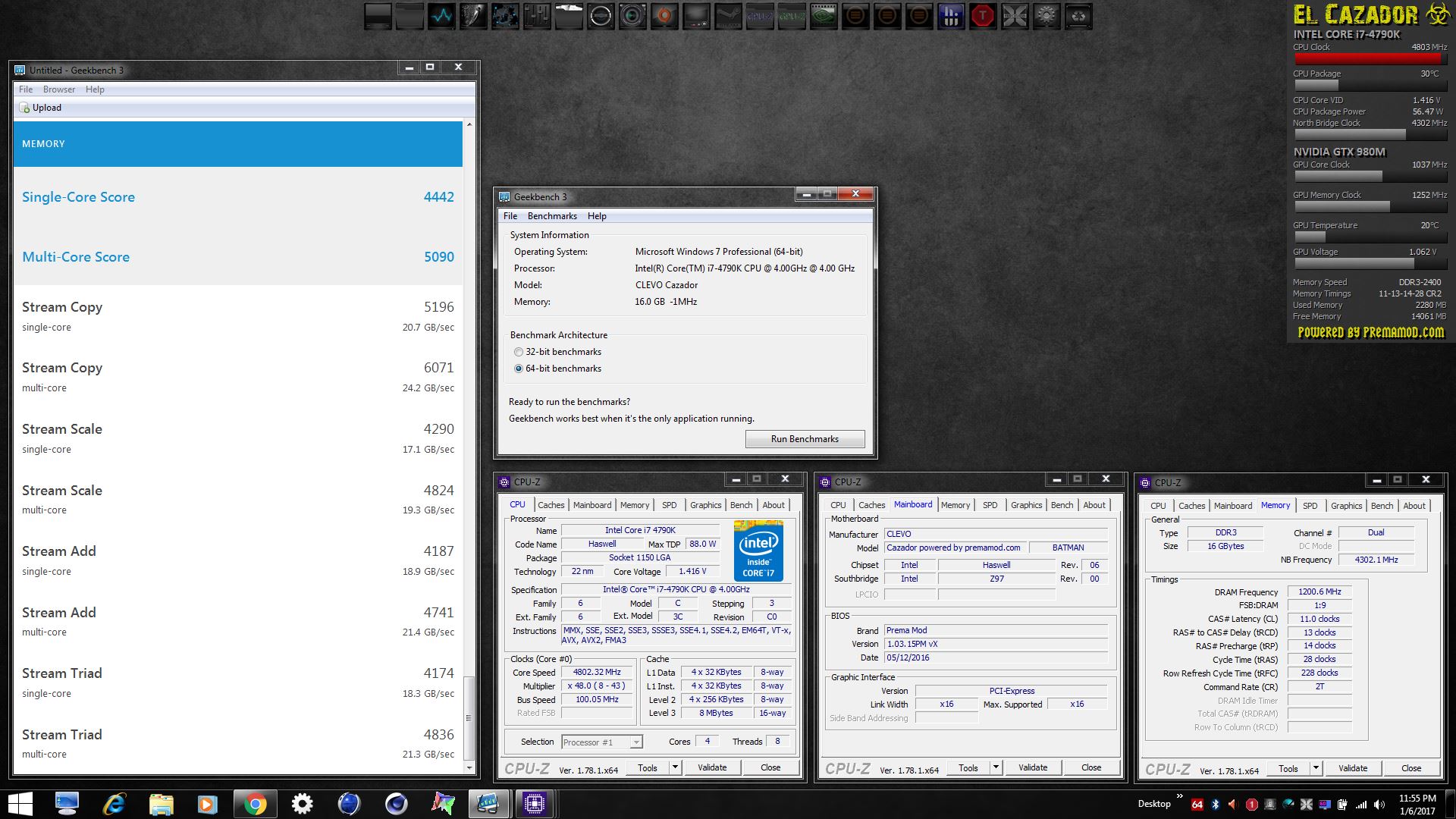The image size is (1456, 819).
Task: Open the blue equalizer bars dock icon
Action: coord(951,16)
